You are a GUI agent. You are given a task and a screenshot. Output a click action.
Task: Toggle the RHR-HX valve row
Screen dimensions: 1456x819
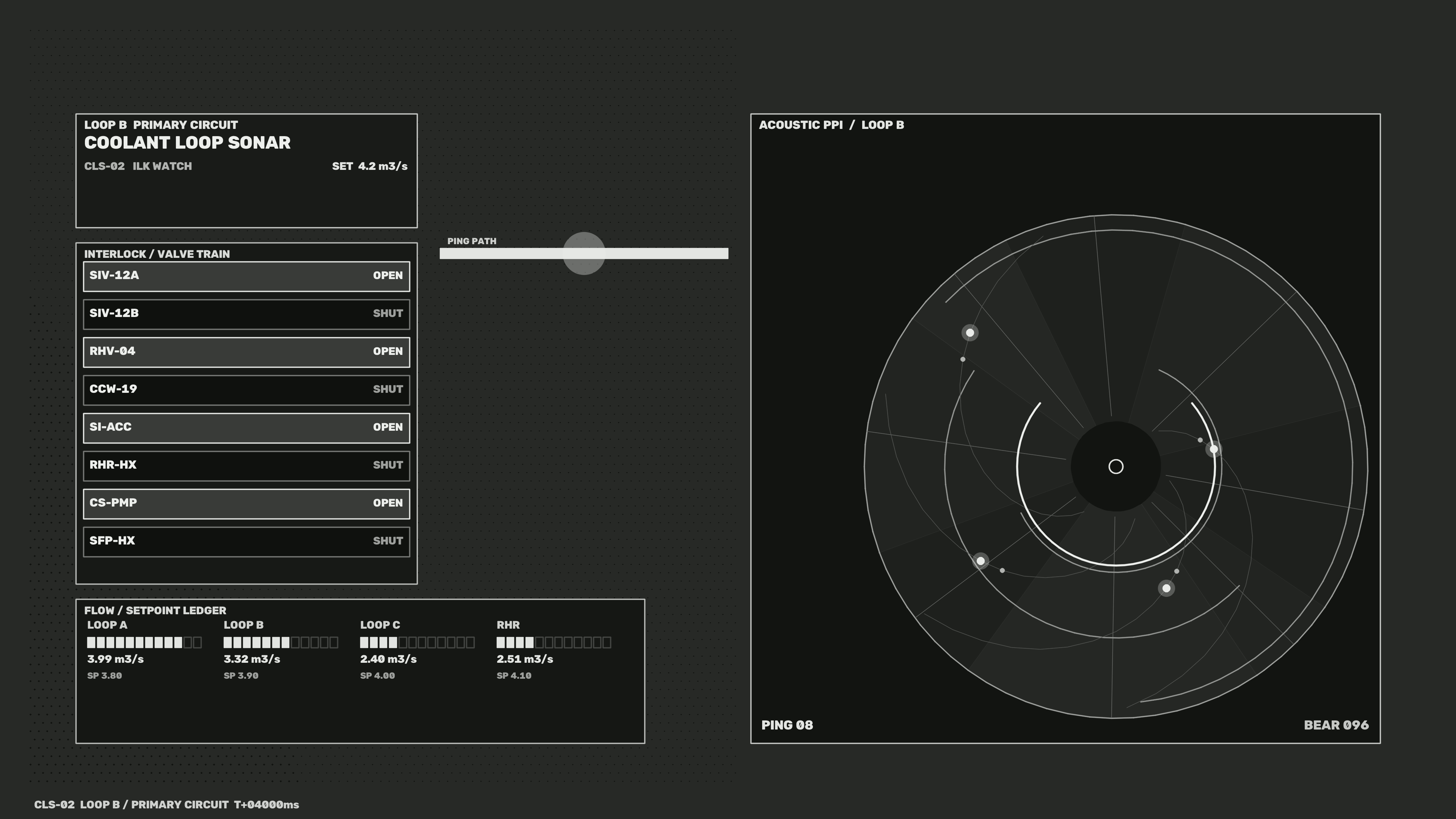pos(246,466)
